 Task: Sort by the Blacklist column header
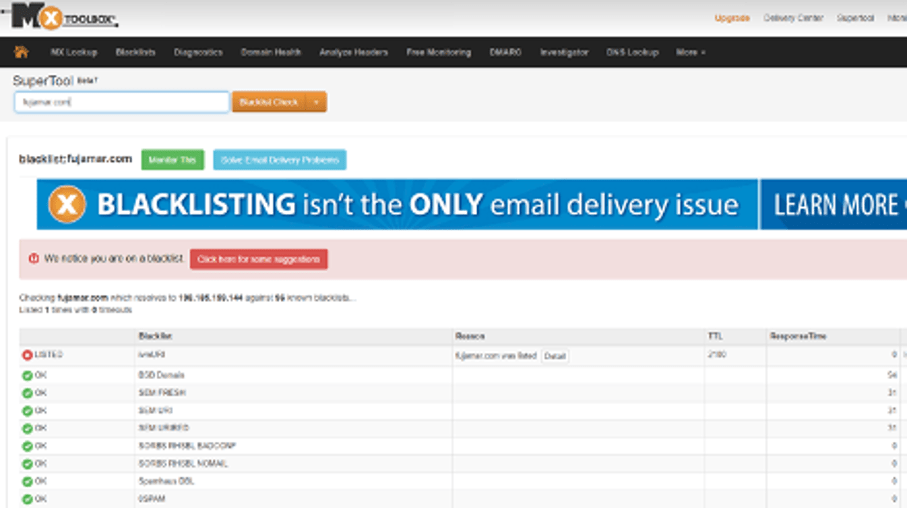point(155,336)
